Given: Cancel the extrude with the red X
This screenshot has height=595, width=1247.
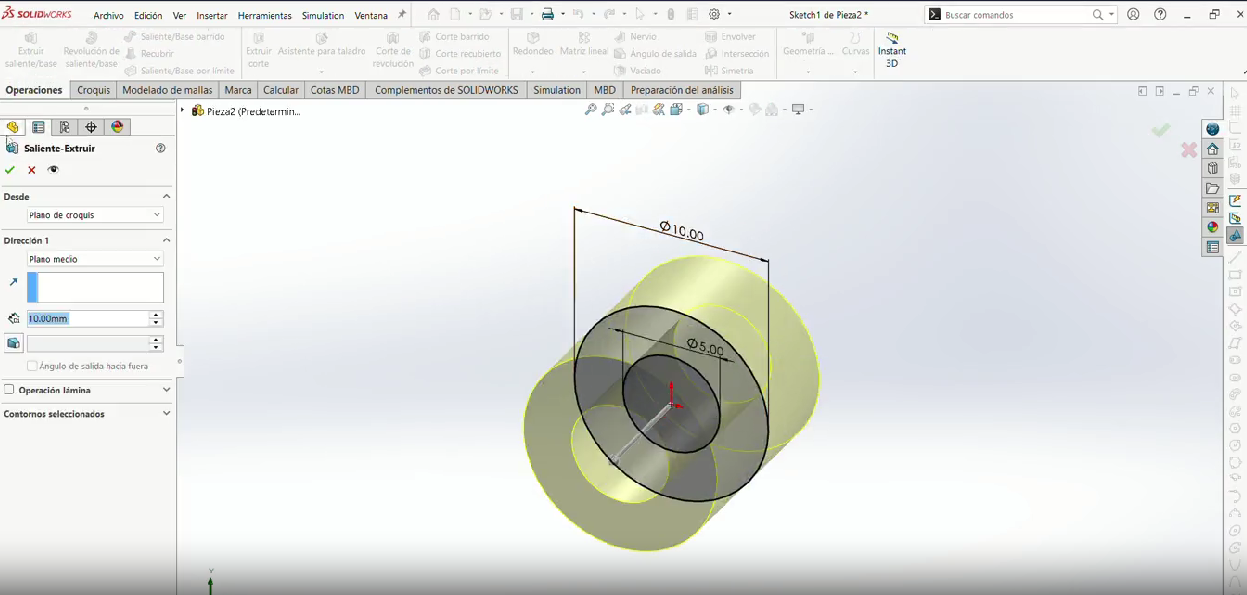Looking at the screenshot, I should (x=32, y=170).
